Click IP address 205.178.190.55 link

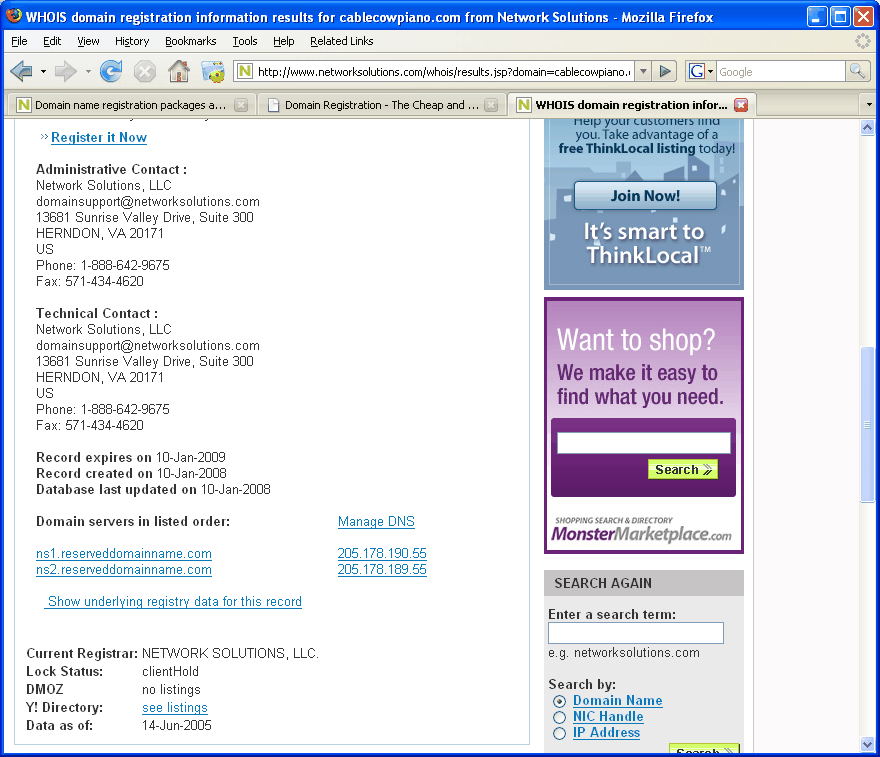pos(382,553)
